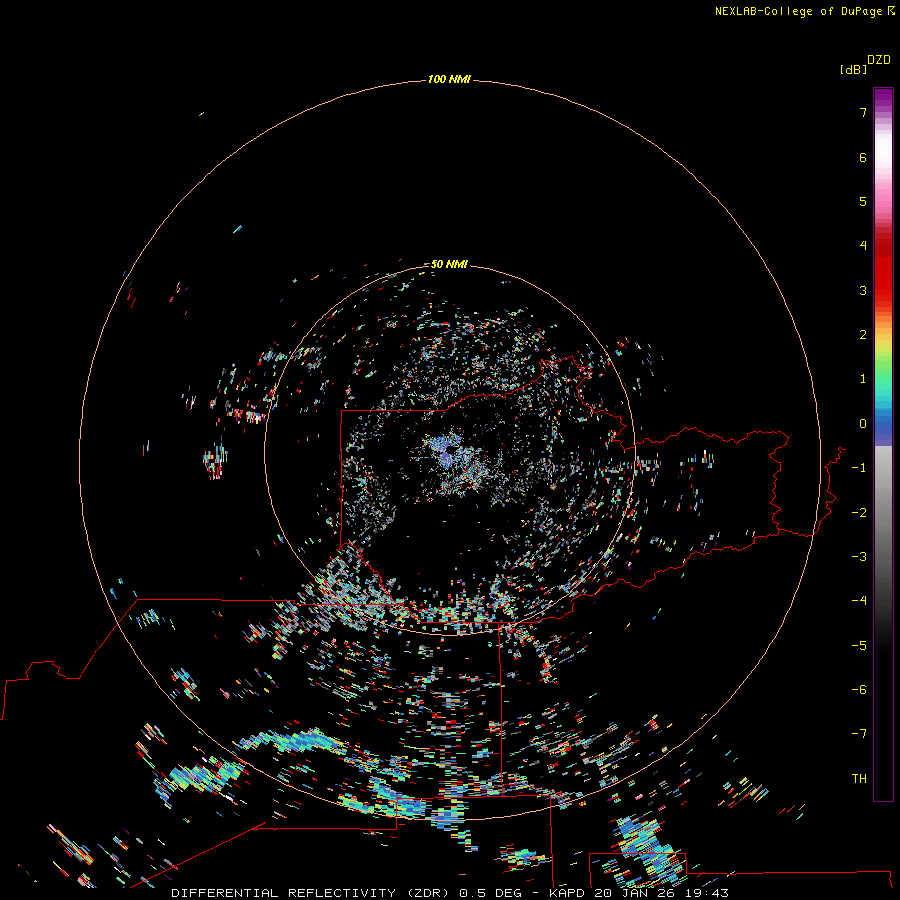Click the TH threshold label on legend
Screen dimensions: 900x900
[x=859, y=779]
